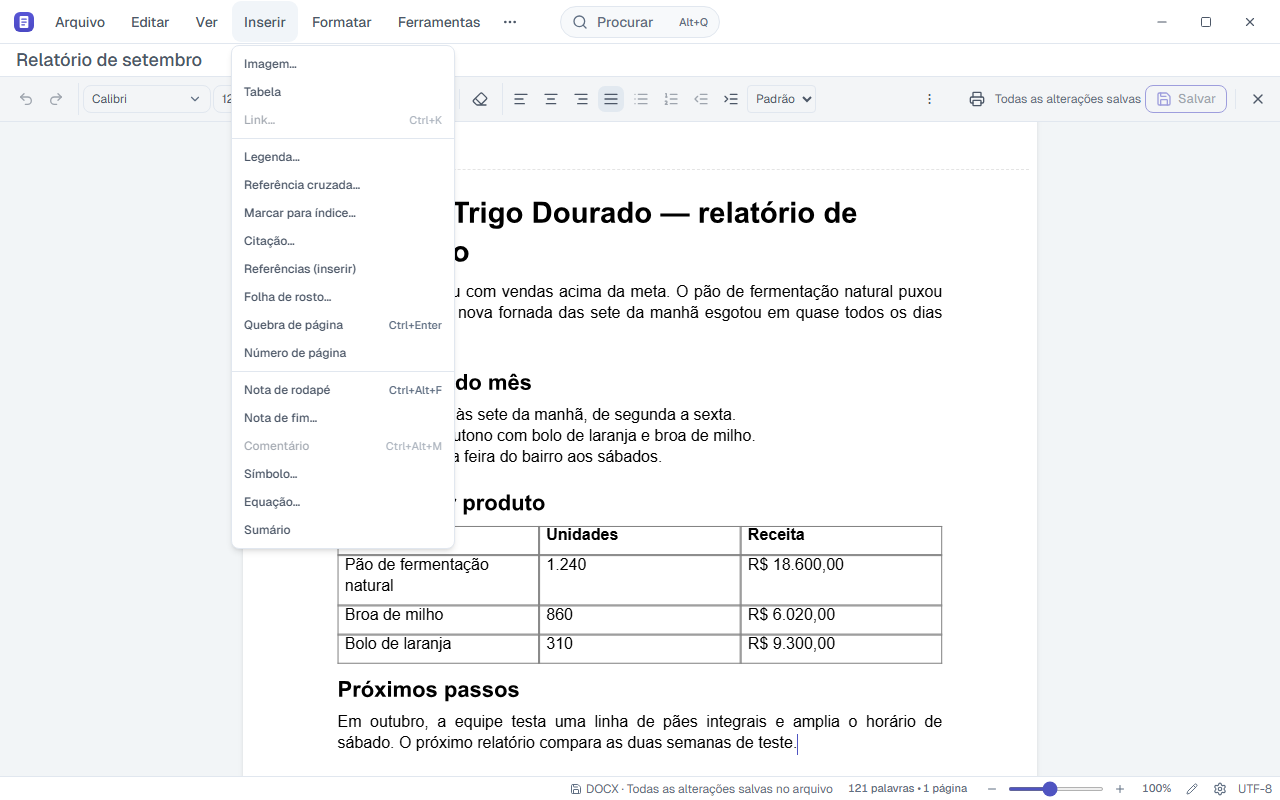Click the clear formatting eraser icon
Viewport: 1280px width, 800px height.
pos(480,99)
